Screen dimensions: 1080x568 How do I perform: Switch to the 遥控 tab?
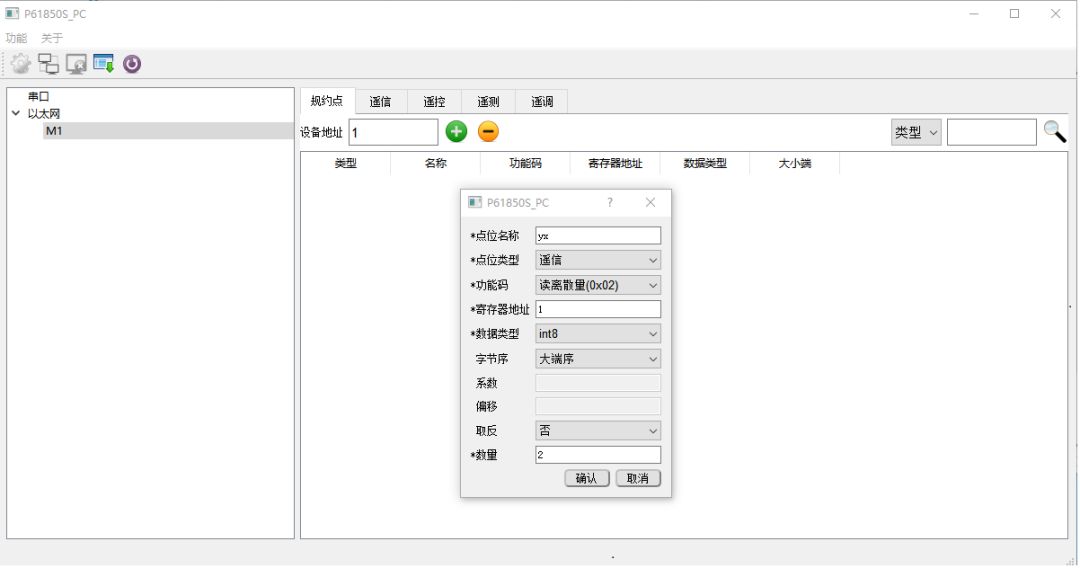434,102
